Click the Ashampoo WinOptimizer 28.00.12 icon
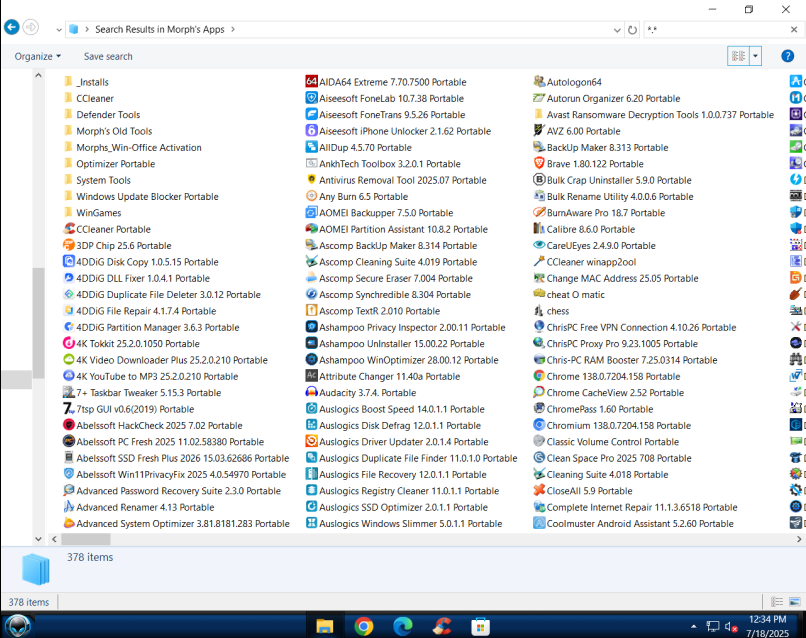 pos(311,359)
